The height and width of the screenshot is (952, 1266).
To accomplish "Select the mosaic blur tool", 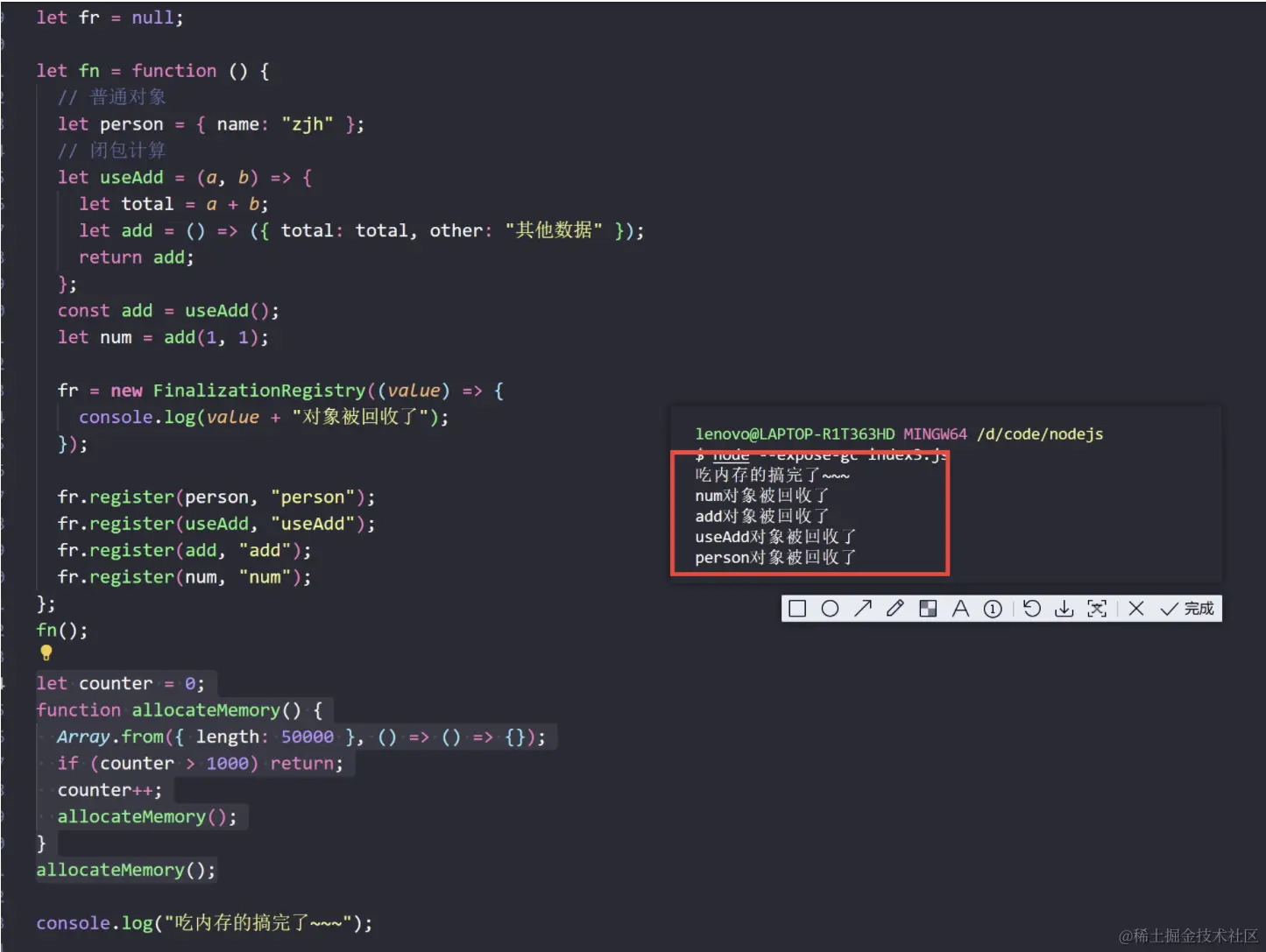I will 928,609.
